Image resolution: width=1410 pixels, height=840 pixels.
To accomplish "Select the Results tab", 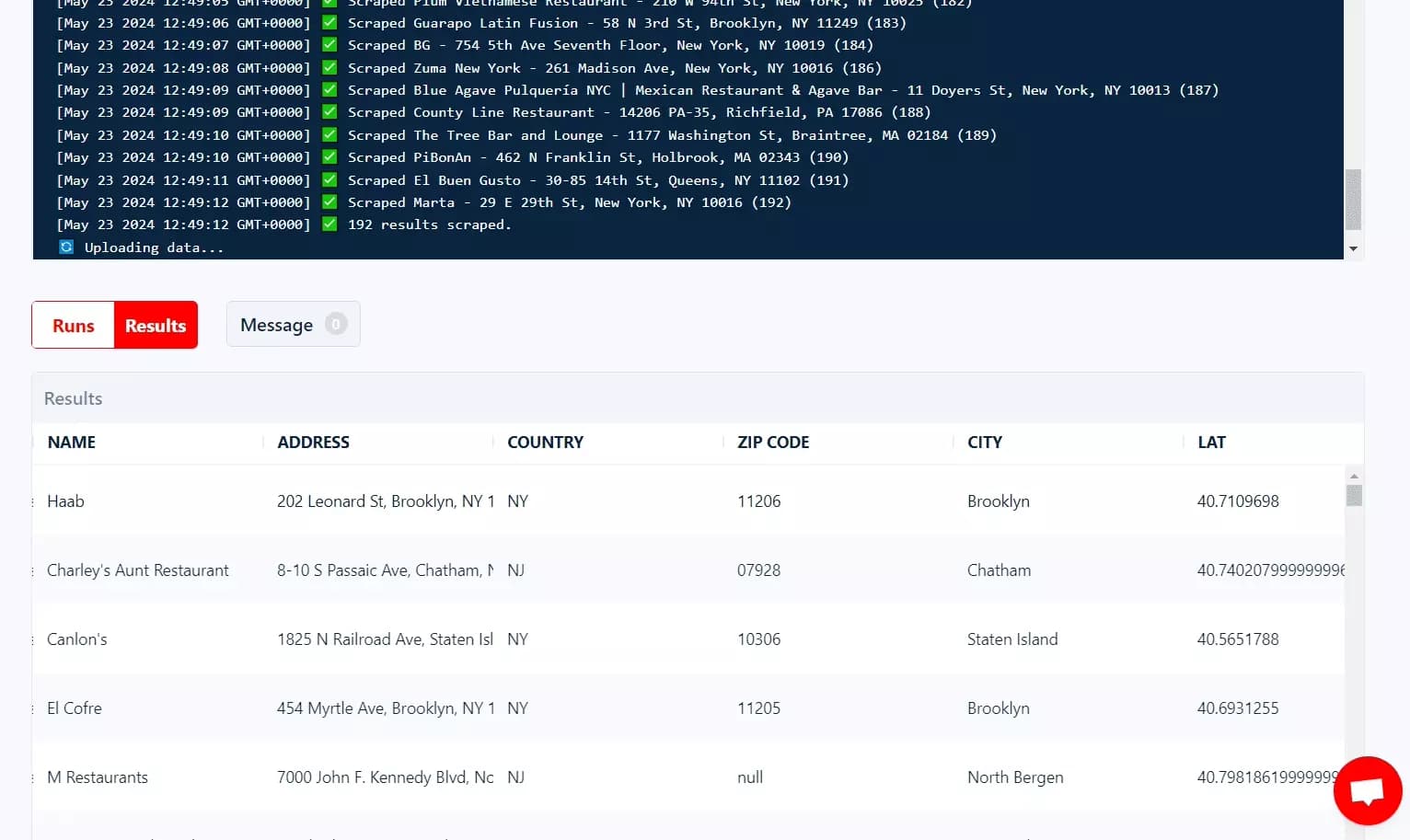I will tap(155, 325).
